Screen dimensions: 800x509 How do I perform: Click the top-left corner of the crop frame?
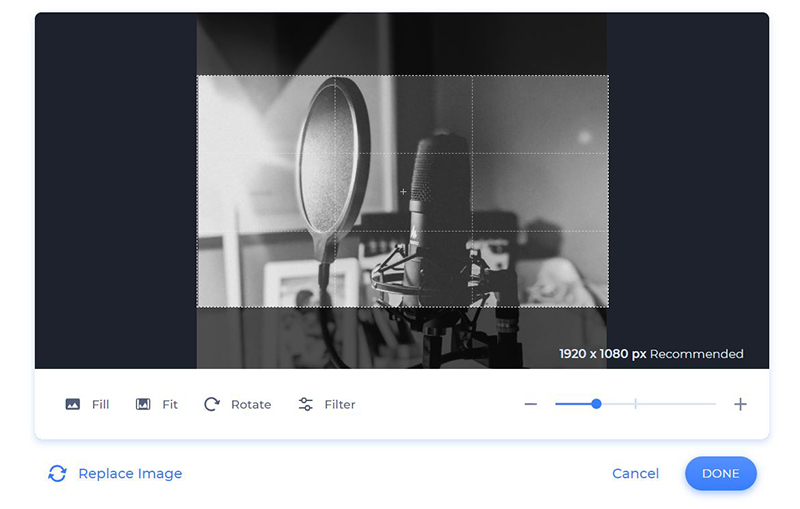pyautogui.click(x=197, y=76)
